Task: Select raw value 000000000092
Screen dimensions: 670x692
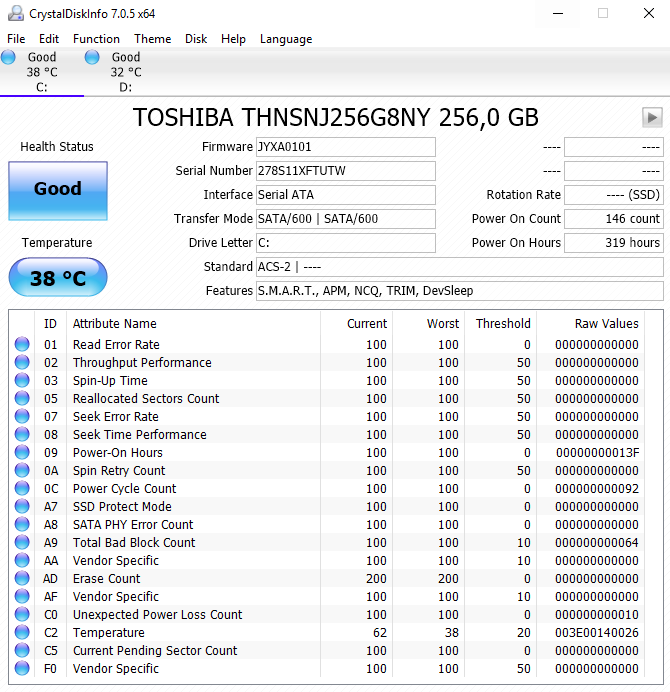Action: click(x=597, y=489)
